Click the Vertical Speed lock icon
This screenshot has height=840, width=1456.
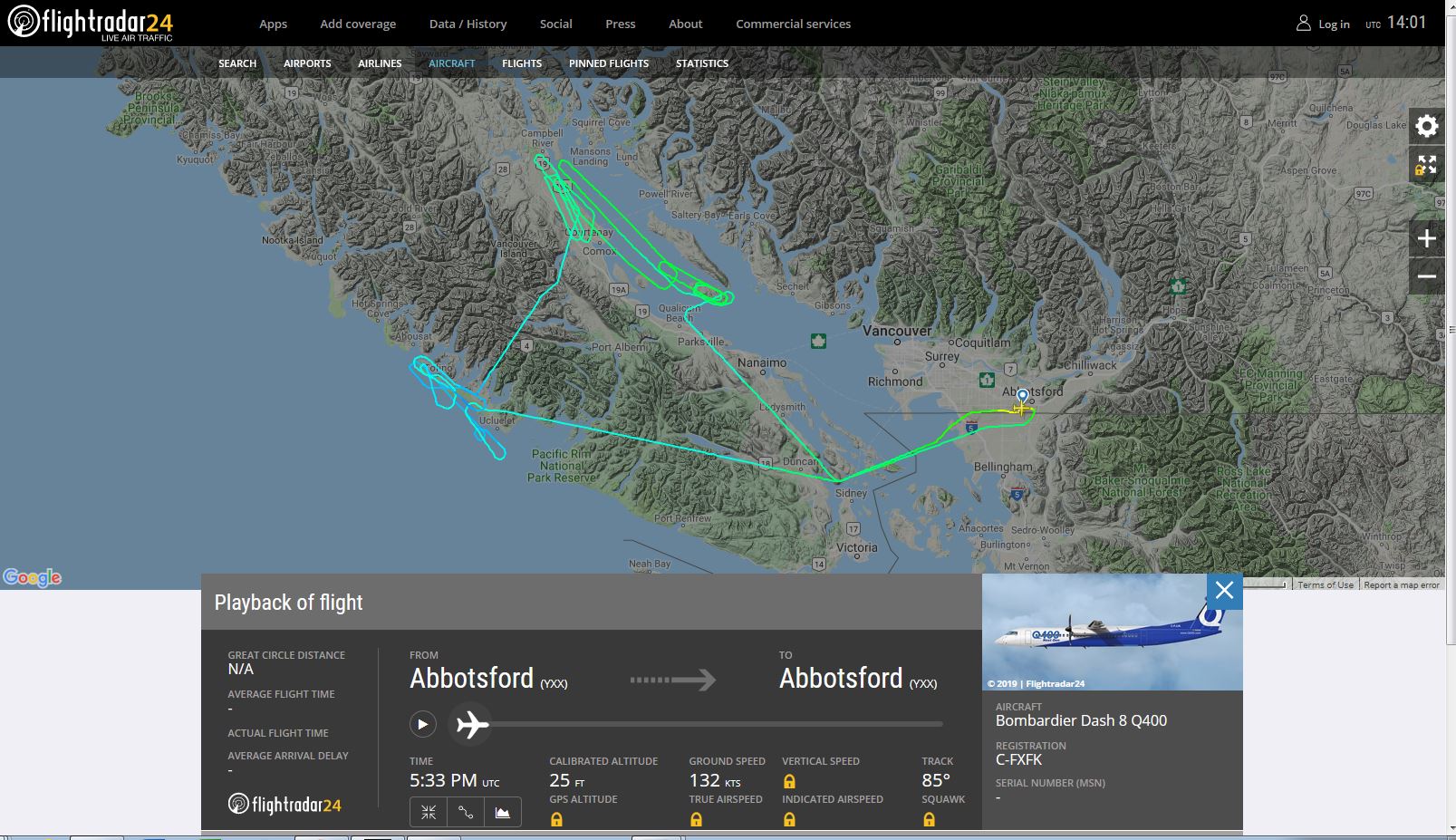[x=789, y=781]
